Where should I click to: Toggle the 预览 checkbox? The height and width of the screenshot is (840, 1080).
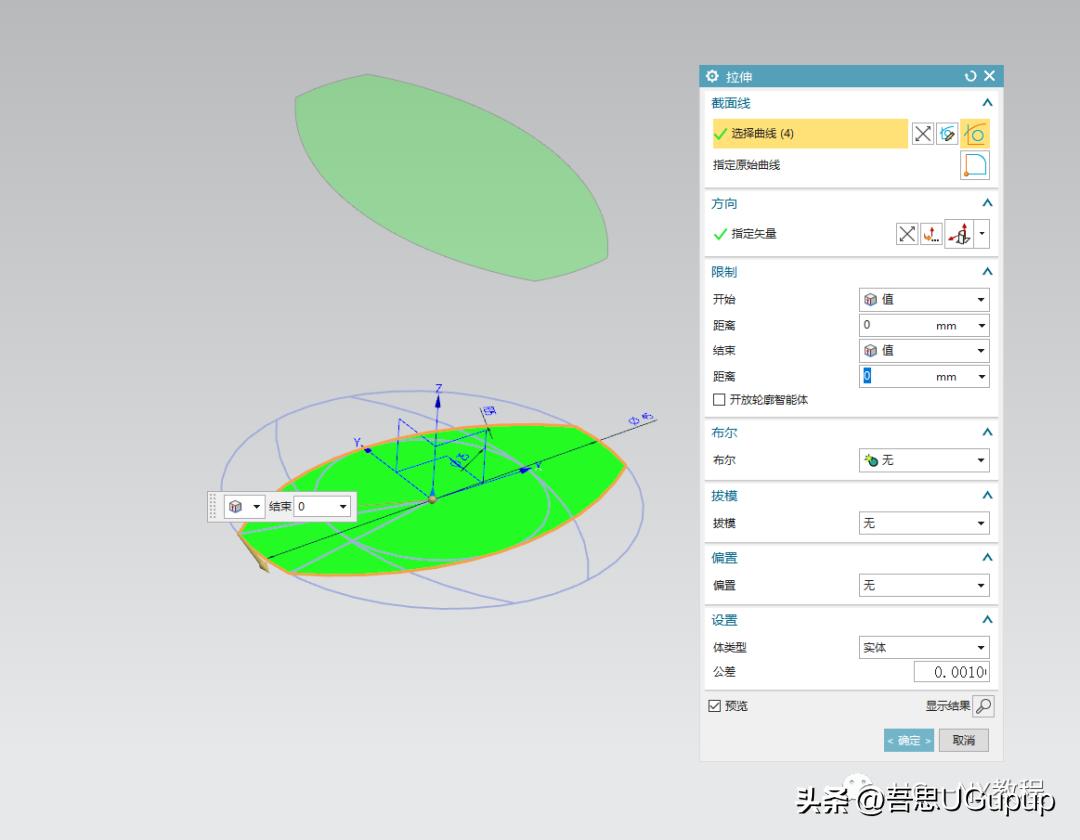tap(714, 706)
